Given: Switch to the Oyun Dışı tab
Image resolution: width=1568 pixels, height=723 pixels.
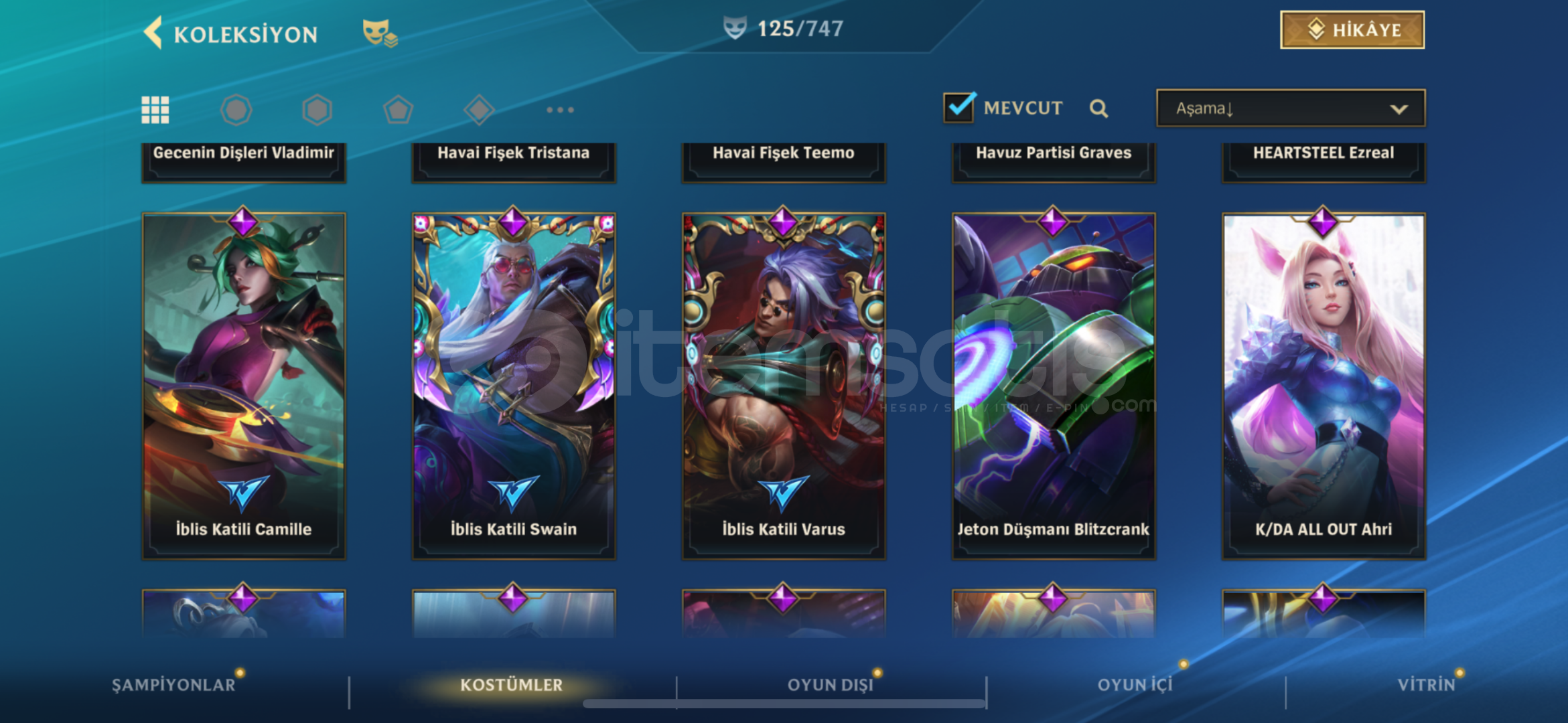Looking at the screenshot, I should coord(831,685).
